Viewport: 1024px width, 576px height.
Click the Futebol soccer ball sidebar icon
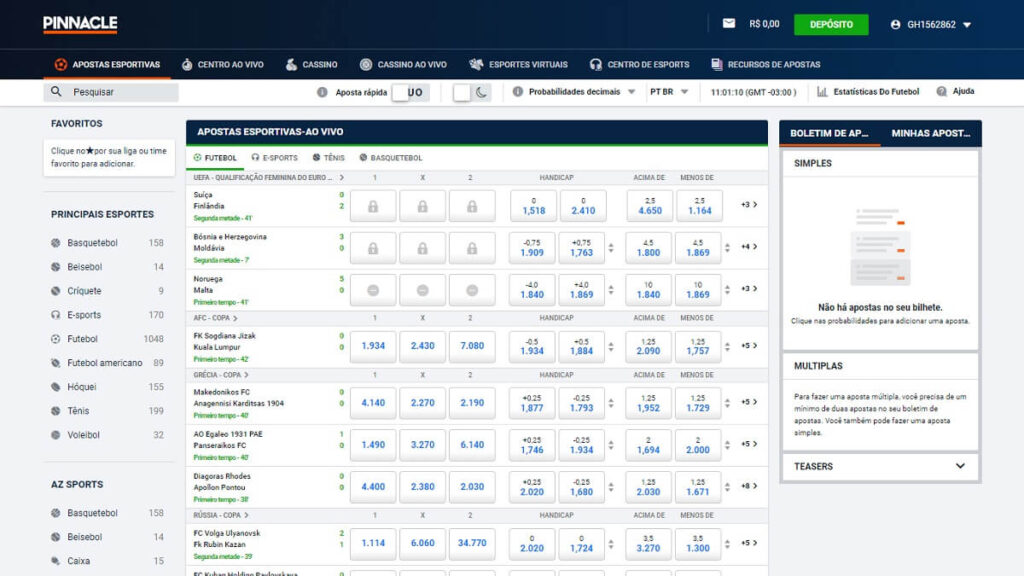56,339
